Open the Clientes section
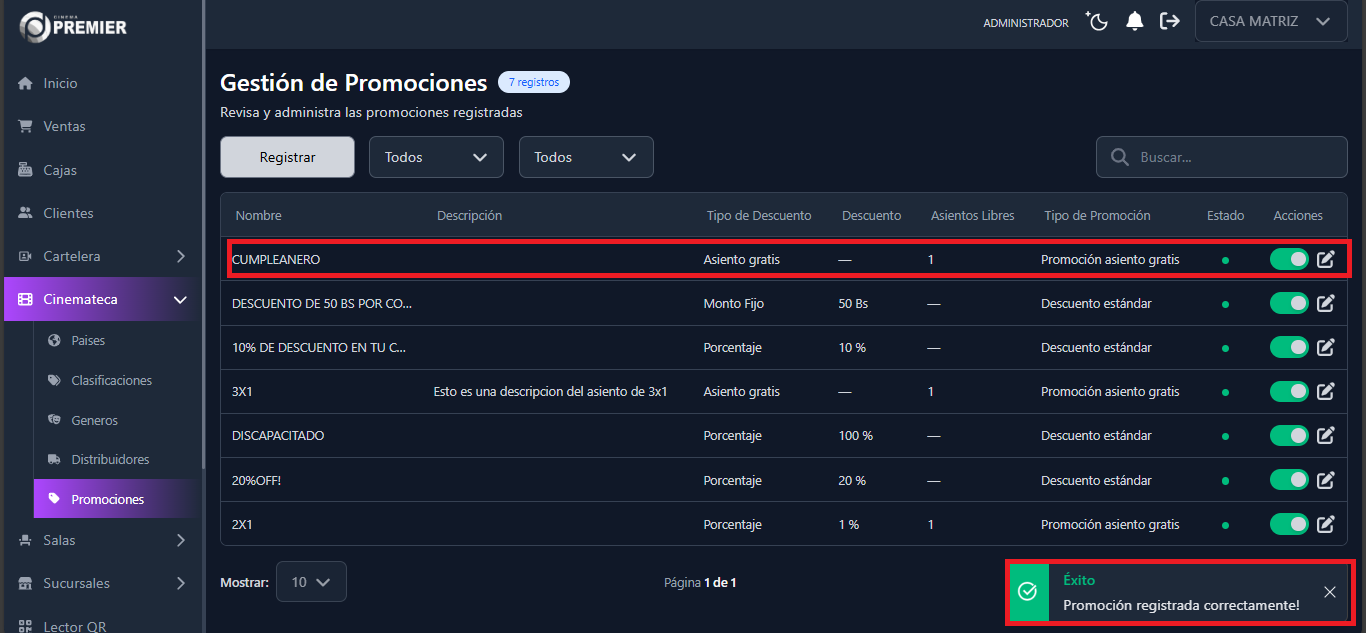Image resolution: width=1366 pixels, height=633 pixels. pos(68,214)
